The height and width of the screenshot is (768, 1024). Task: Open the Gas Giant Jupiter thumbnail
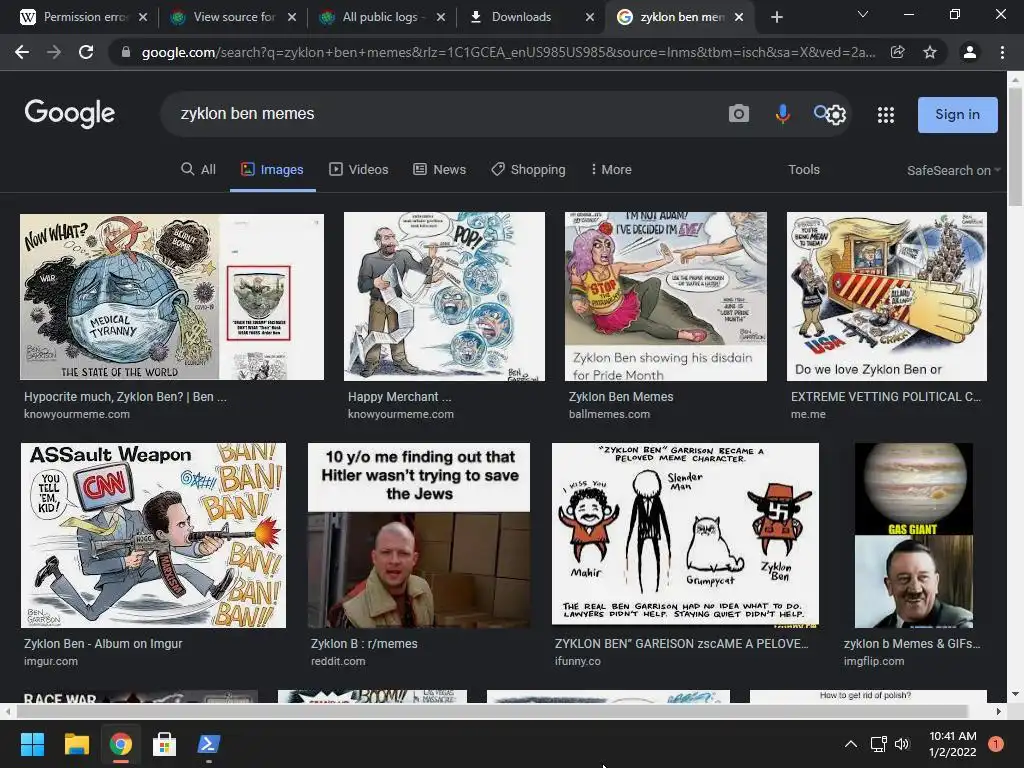pos(914,536)
